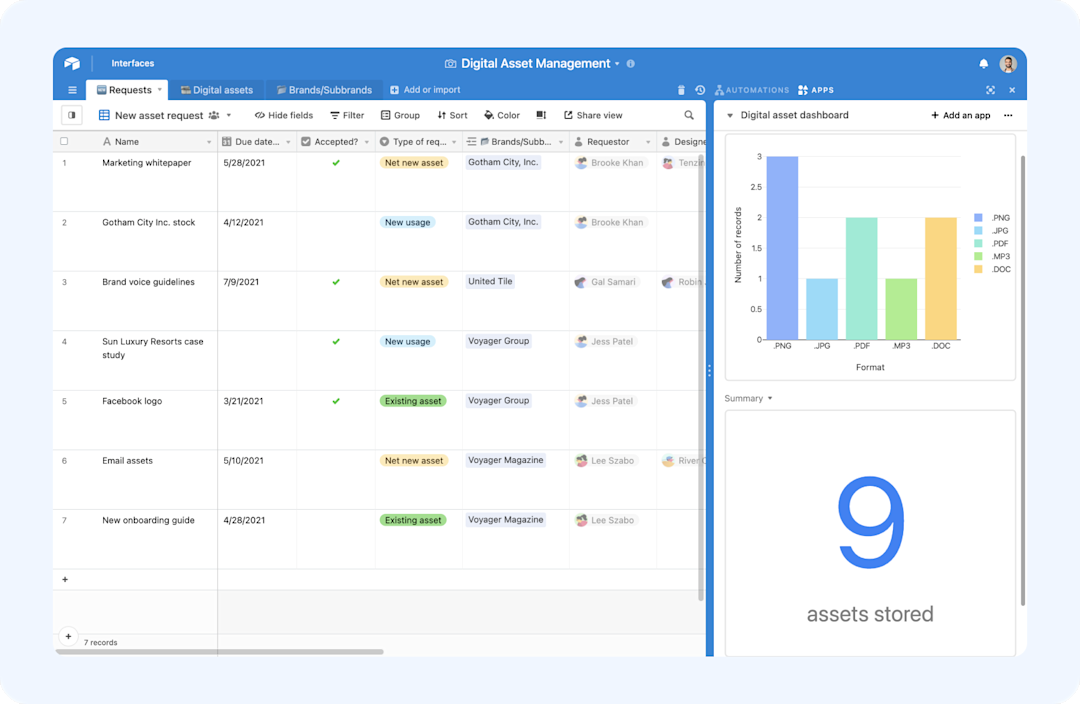The image size is (1080, 704).
Task: Open the Automations panel
Action: pyautogui.click(x=752, y=90)
